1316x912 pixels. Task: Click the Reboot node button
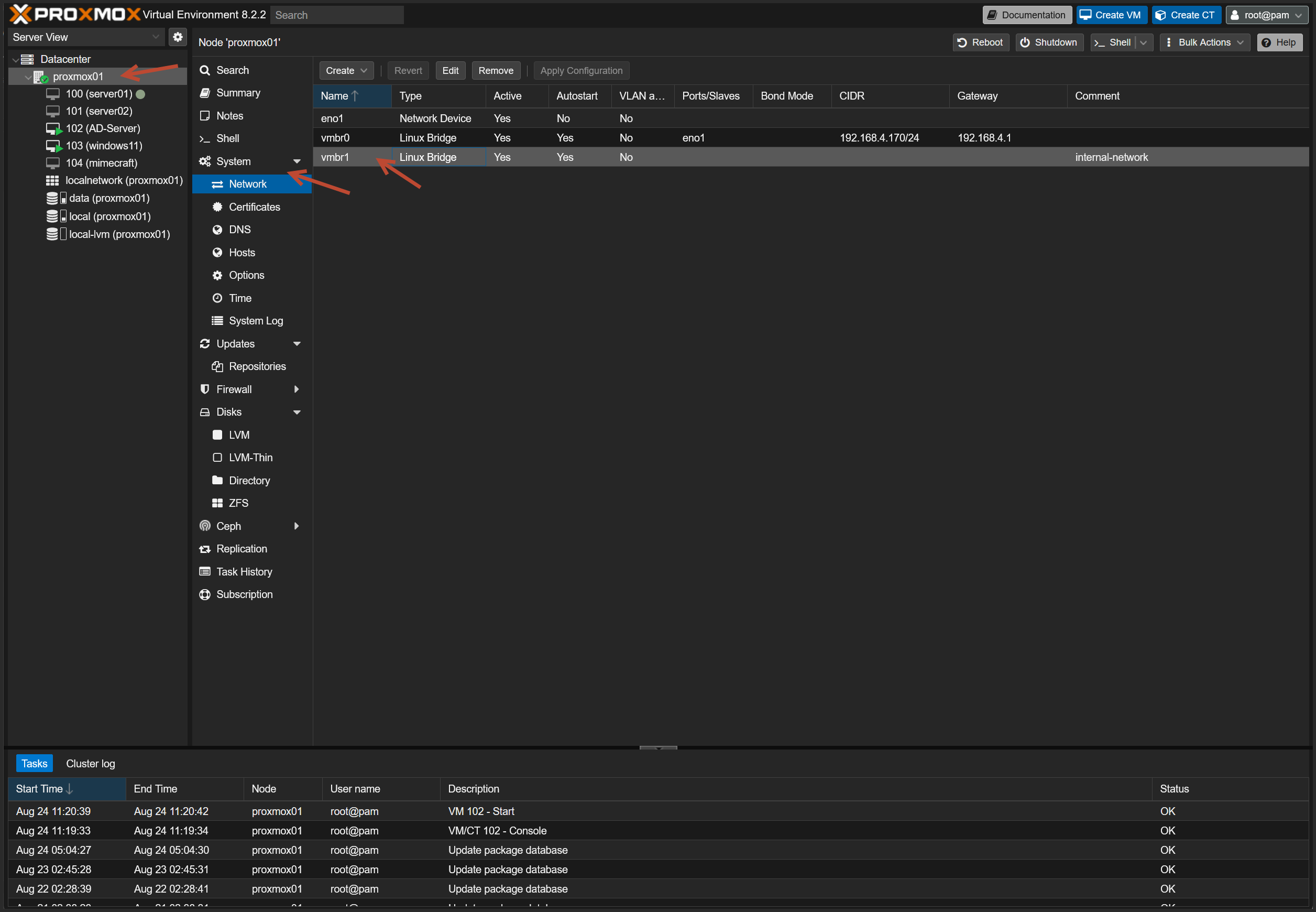[980, 42]
